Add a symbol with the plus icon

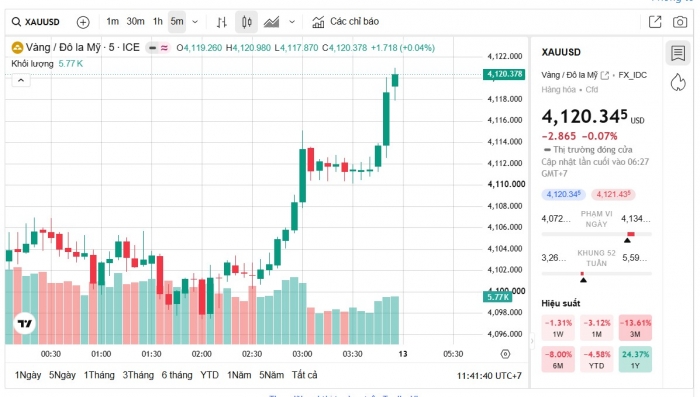83,22
